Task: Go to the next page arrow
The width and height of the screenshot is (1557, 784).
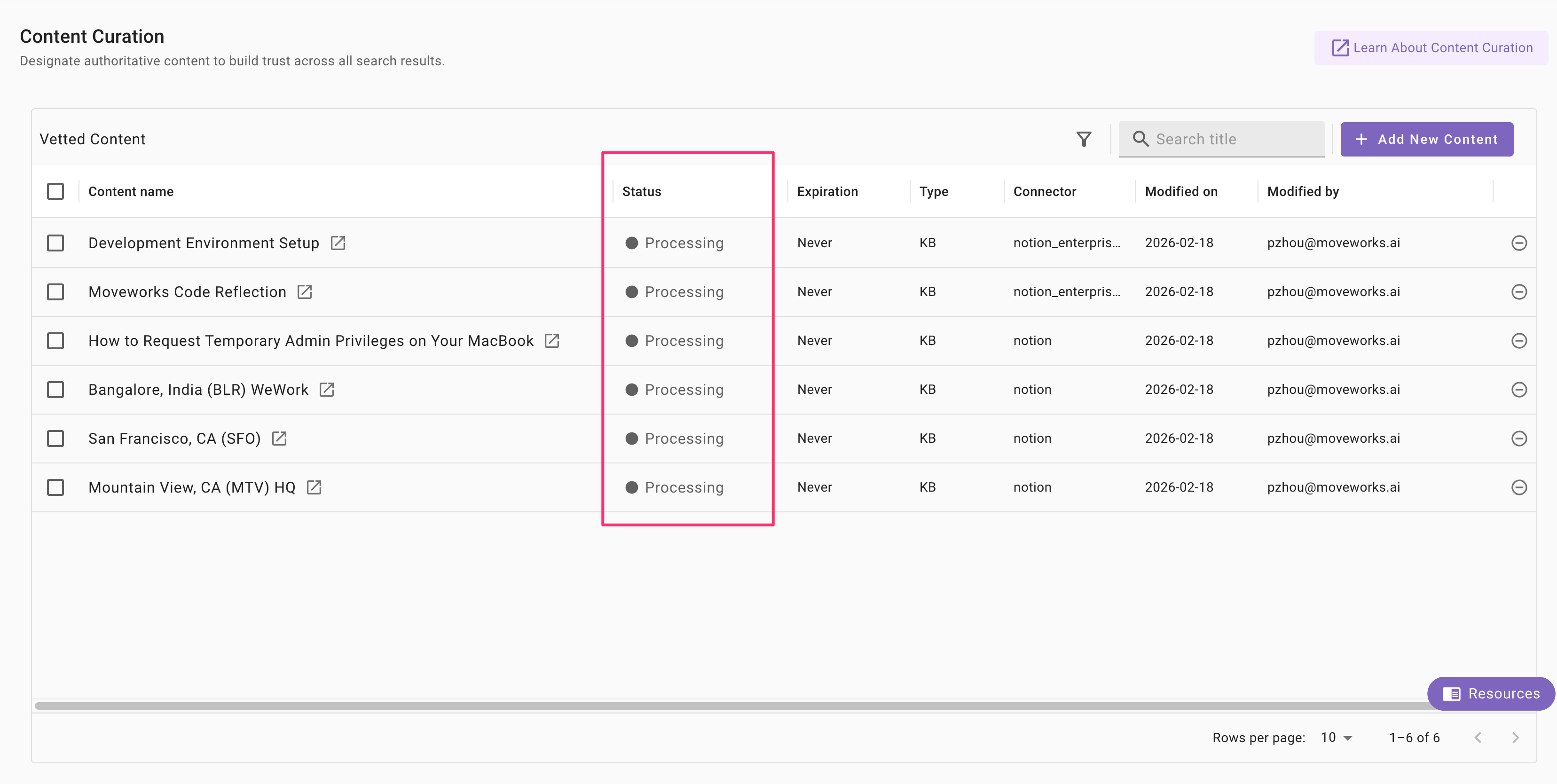Action: tap(1515, 737)
